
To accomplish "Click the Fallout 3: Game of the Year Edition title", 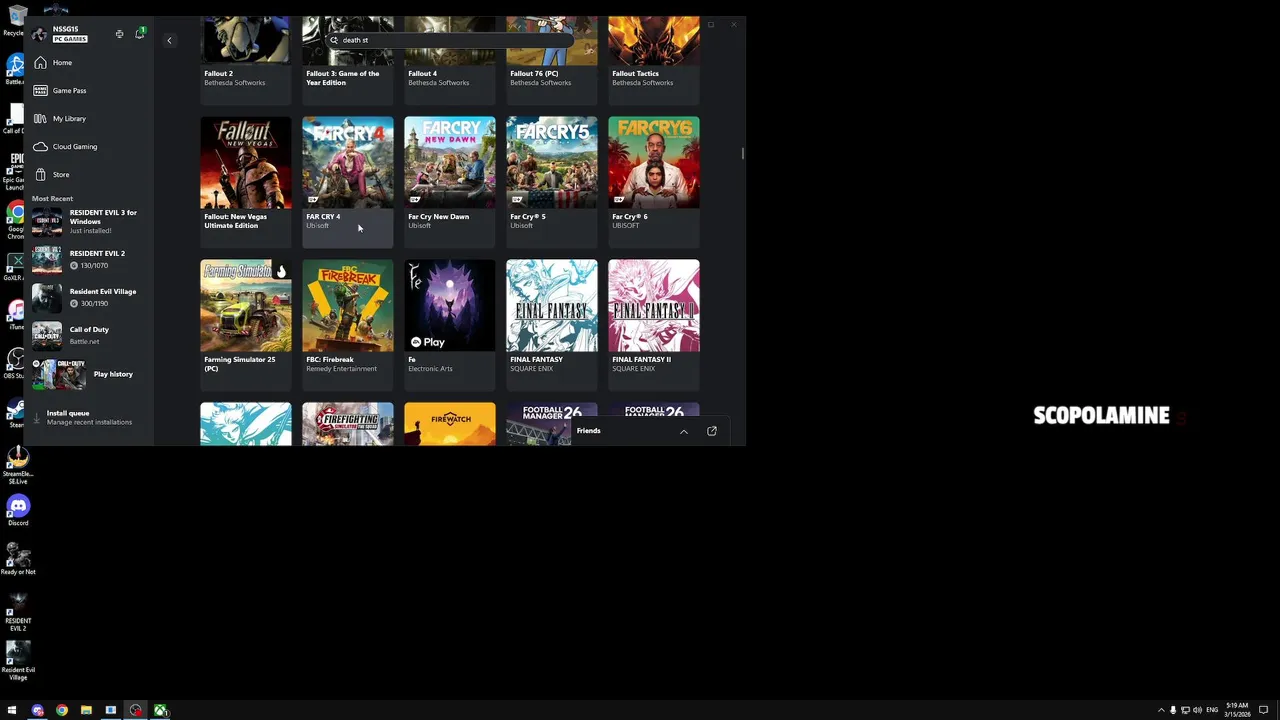I will tap(343, 78).
